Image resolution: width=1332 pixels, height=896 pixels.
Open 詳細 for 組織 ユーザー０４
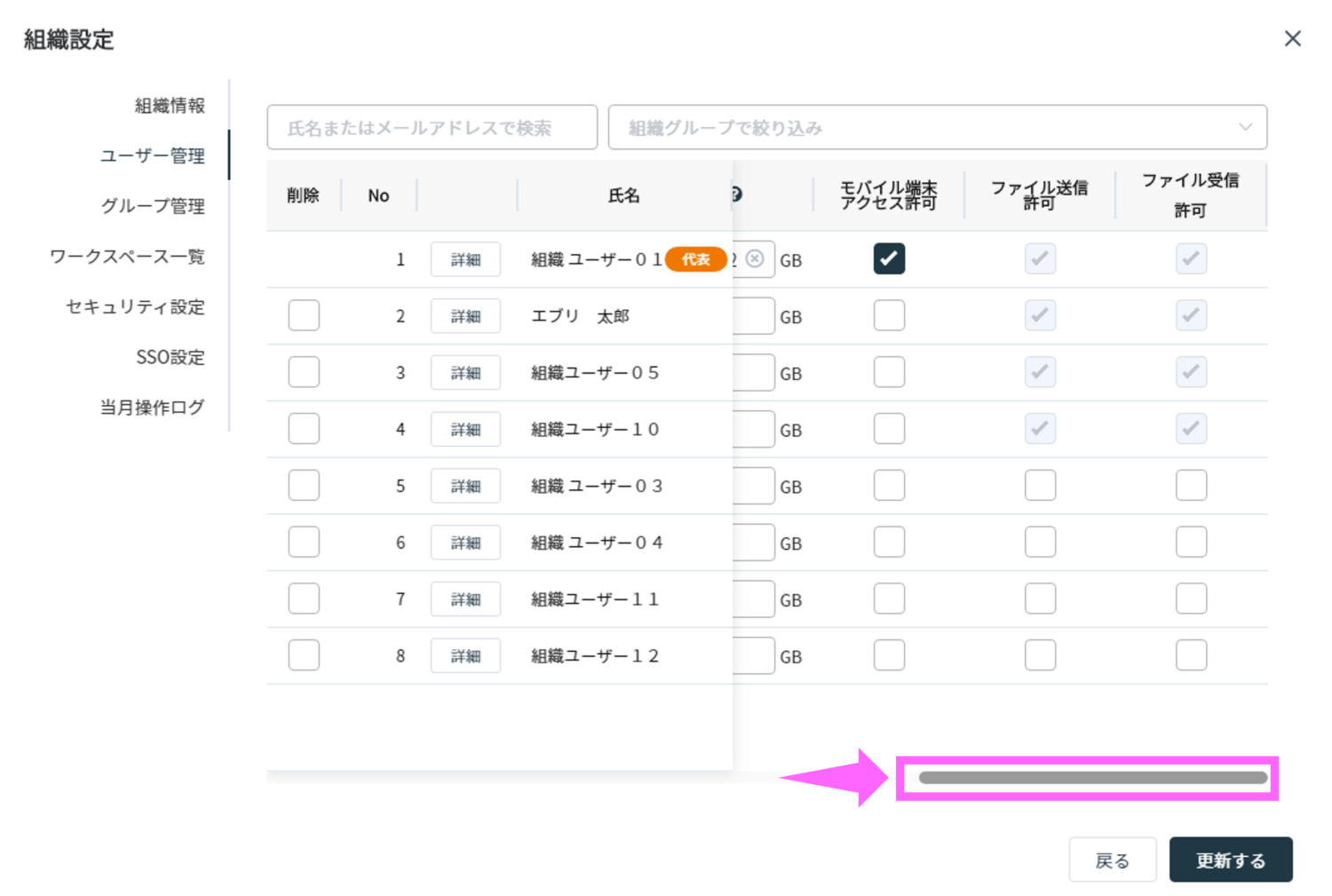click(465, 543)
